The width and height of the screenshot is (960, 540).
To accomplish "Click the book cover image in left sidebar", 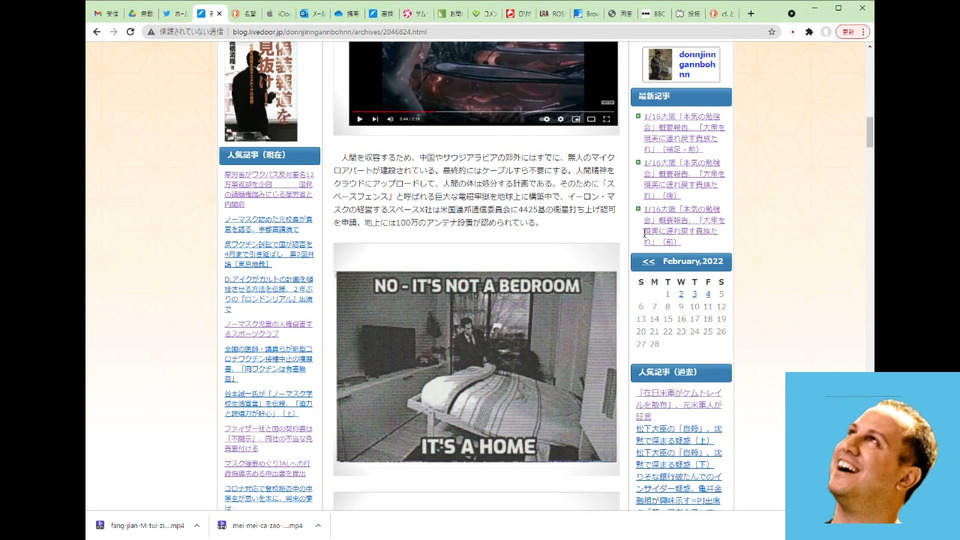I will tap(261, 92).
